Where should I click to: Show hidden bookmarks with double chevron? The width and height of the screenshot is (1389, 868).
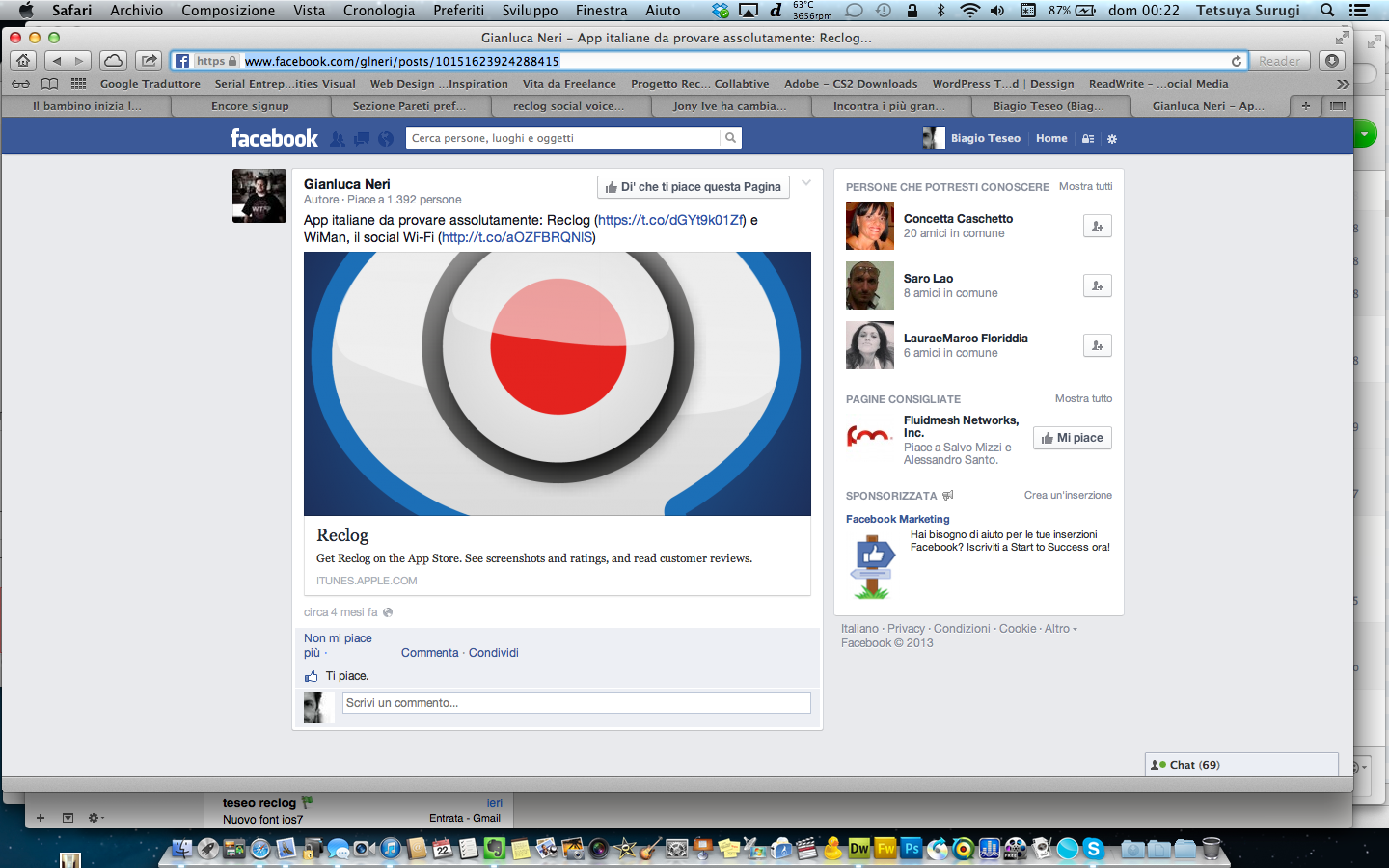coord(1343,84)
